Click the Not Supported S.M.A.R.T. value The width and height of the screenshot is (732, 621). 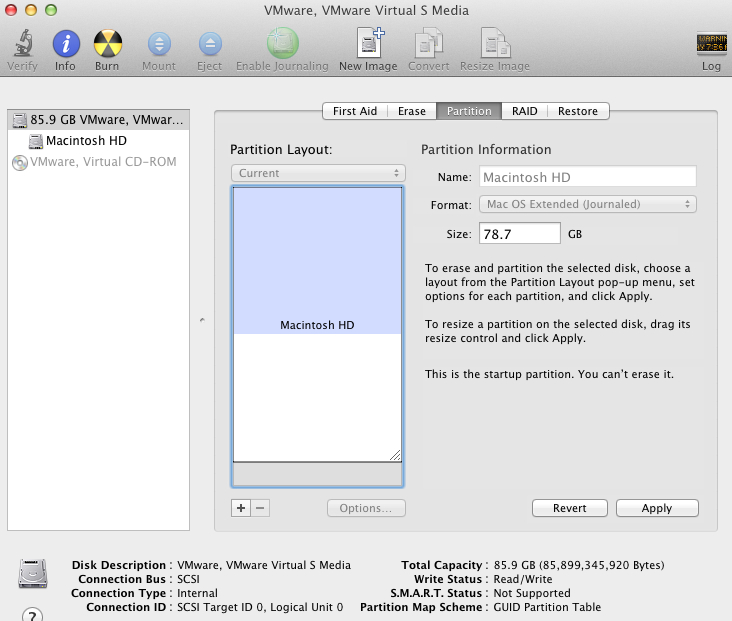click(x=532, y=593)
